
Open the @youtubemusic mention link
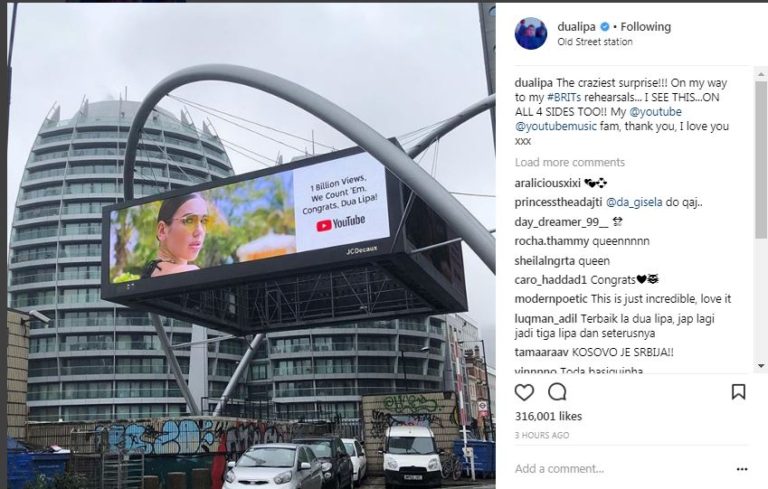point(555,126)
